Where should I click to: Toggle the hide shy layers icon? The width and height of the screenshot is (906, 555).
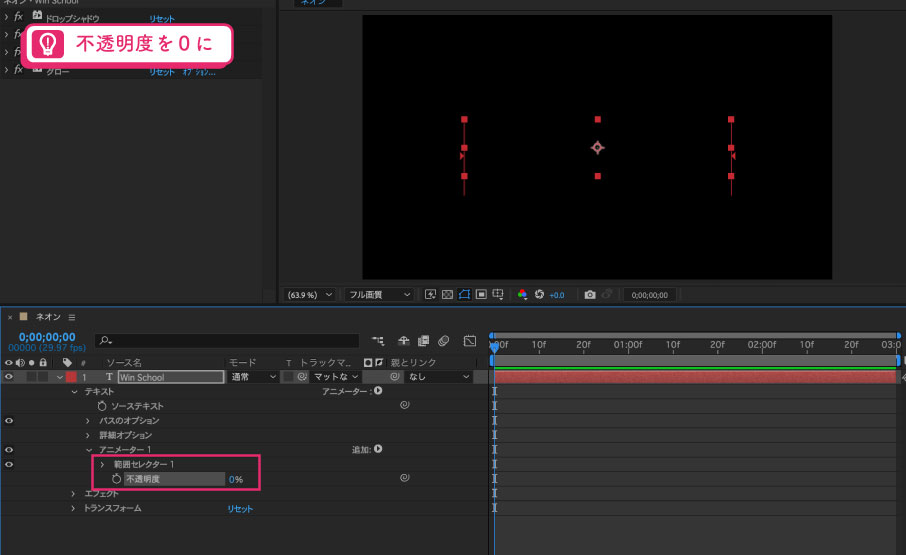[x=404, y=341]
